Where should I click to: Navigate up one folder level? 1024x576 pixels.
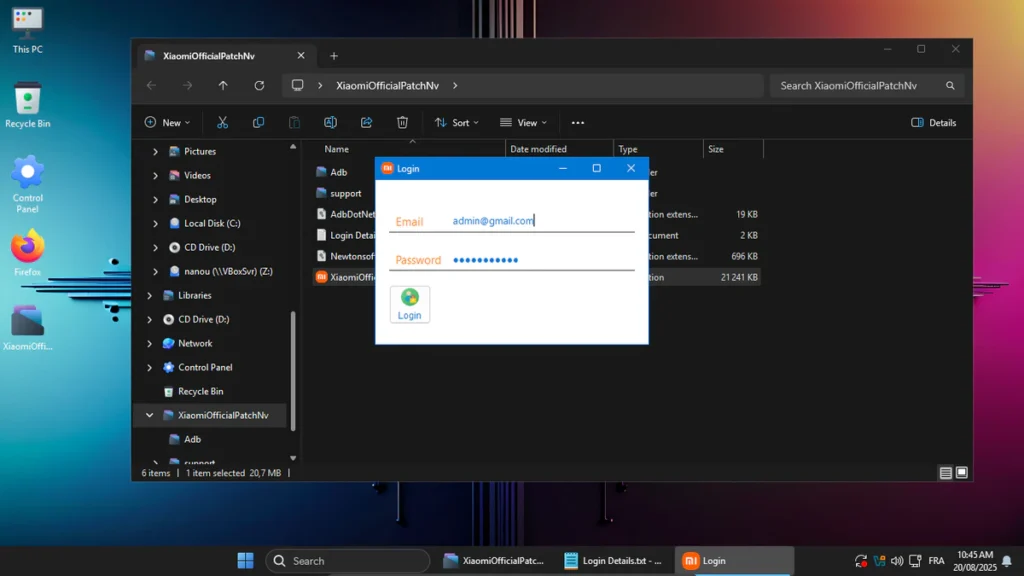click(223, 86)
